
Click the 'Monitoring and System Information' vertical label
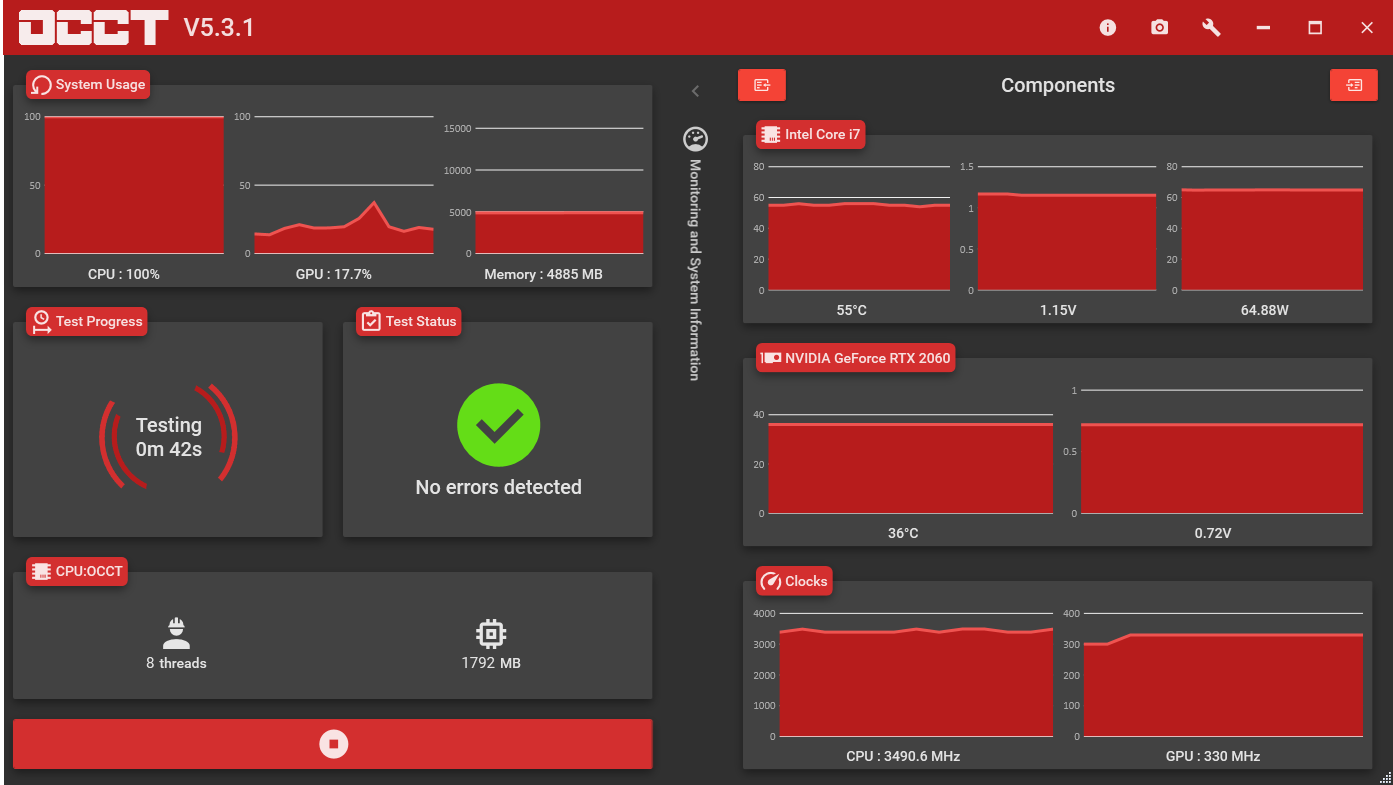[x=695, y=269]
